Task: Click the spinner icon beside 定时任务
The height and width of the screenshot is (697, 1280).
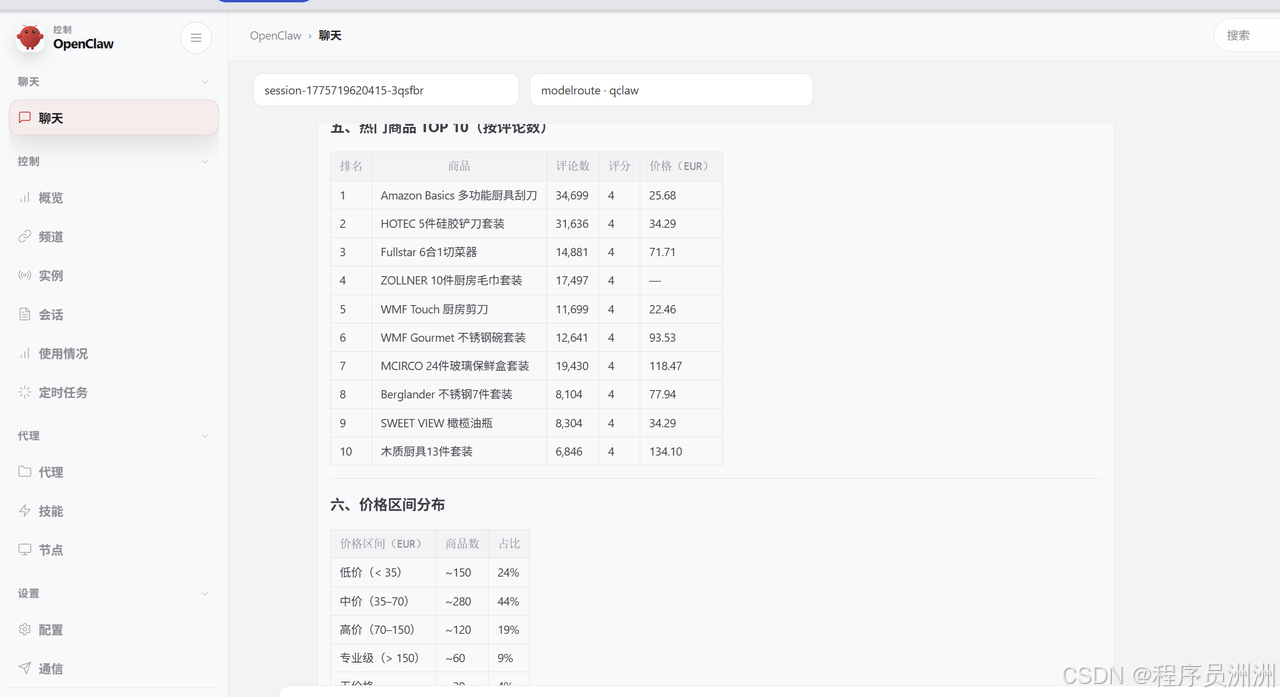Action: tap(25, 393)
